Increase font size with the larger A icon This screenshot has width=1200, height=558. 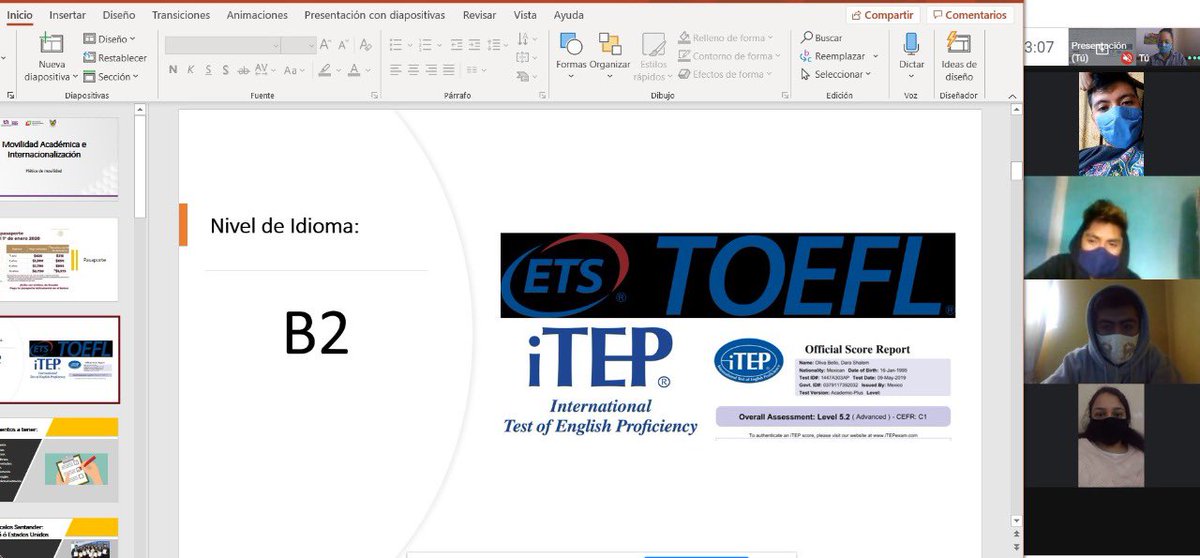(327, 45)
